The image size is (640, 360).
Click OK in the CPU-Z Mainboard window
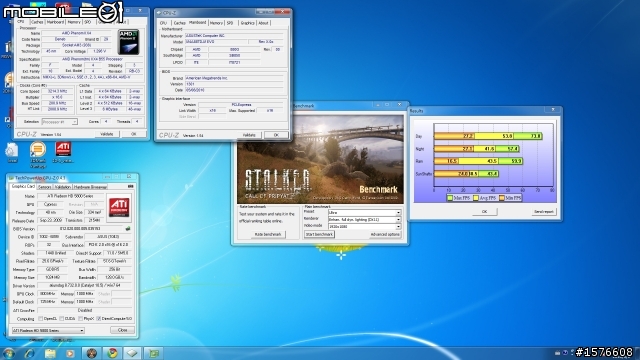(276, 135)
